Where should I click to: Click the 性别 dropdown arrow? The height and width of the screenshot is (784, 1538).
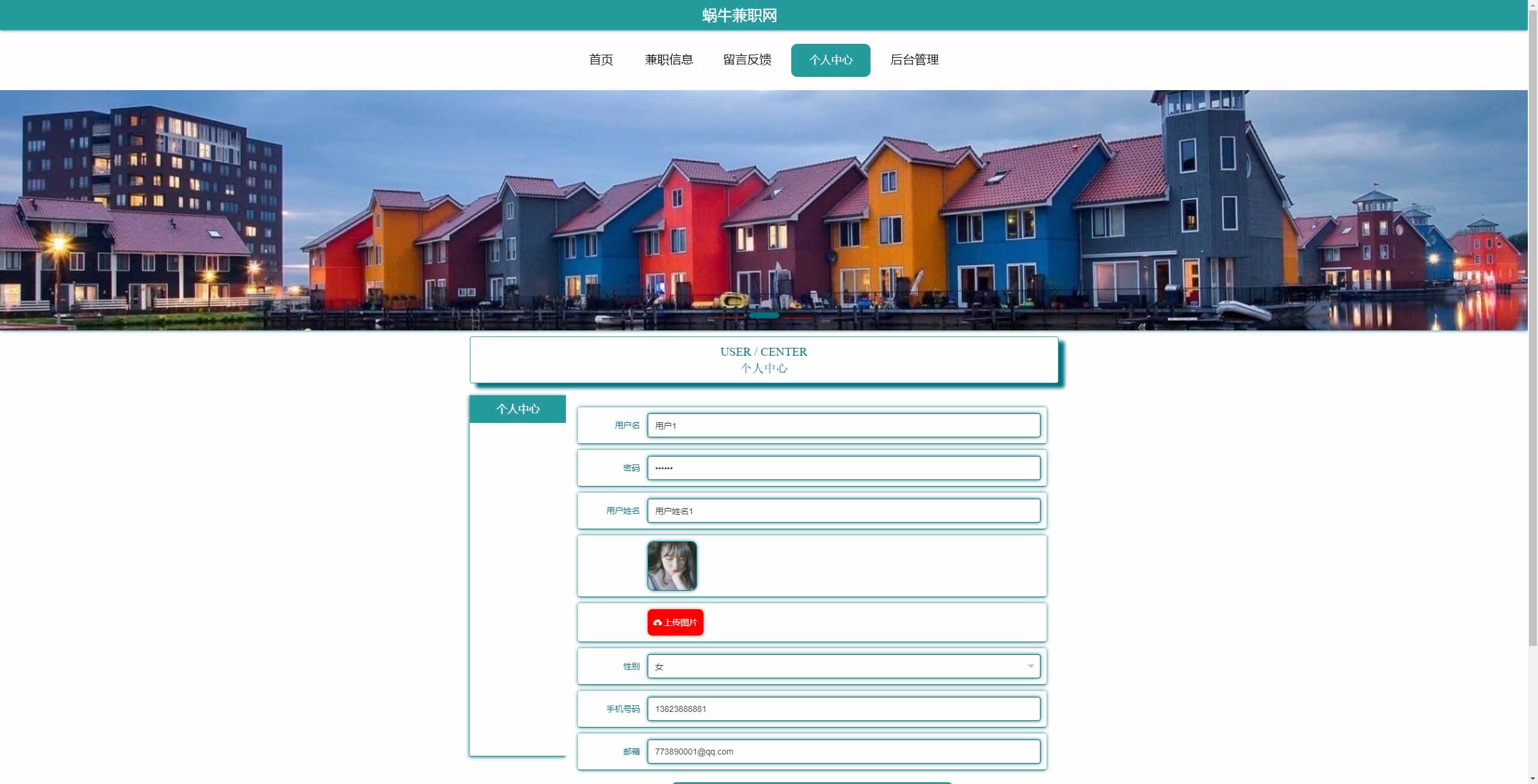(x=1030, y=666)
